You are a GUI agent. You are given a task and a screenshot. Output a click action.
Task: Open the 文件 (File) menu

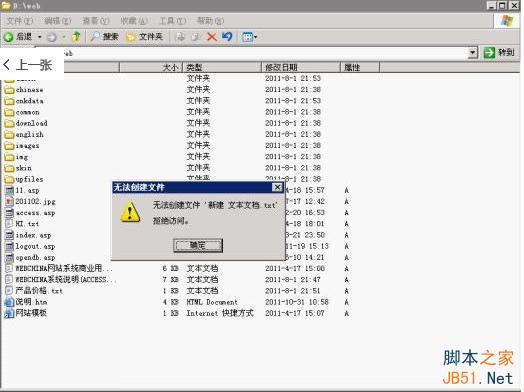click(x=19, y=21)
